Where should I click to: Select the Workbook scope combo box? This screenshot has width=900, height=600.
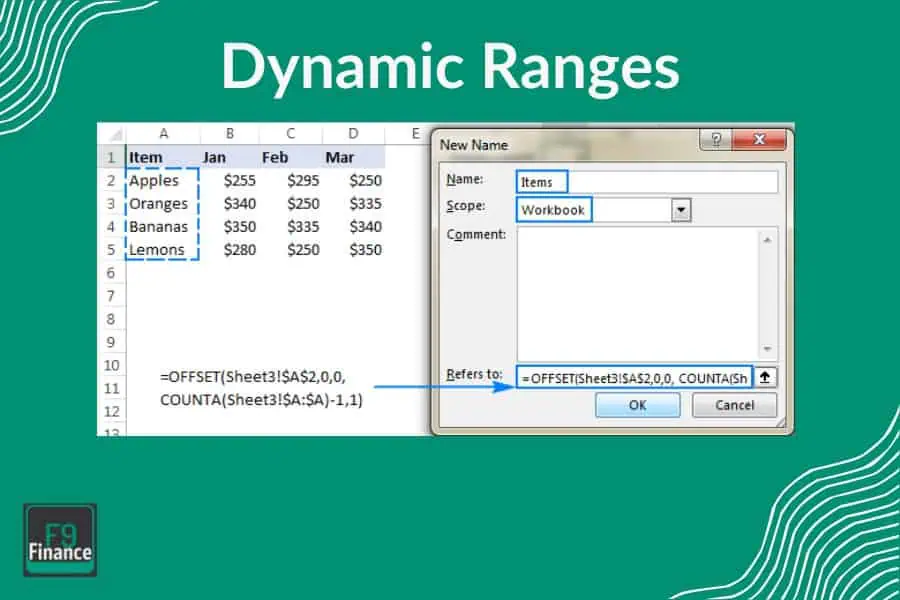(594, 210)
